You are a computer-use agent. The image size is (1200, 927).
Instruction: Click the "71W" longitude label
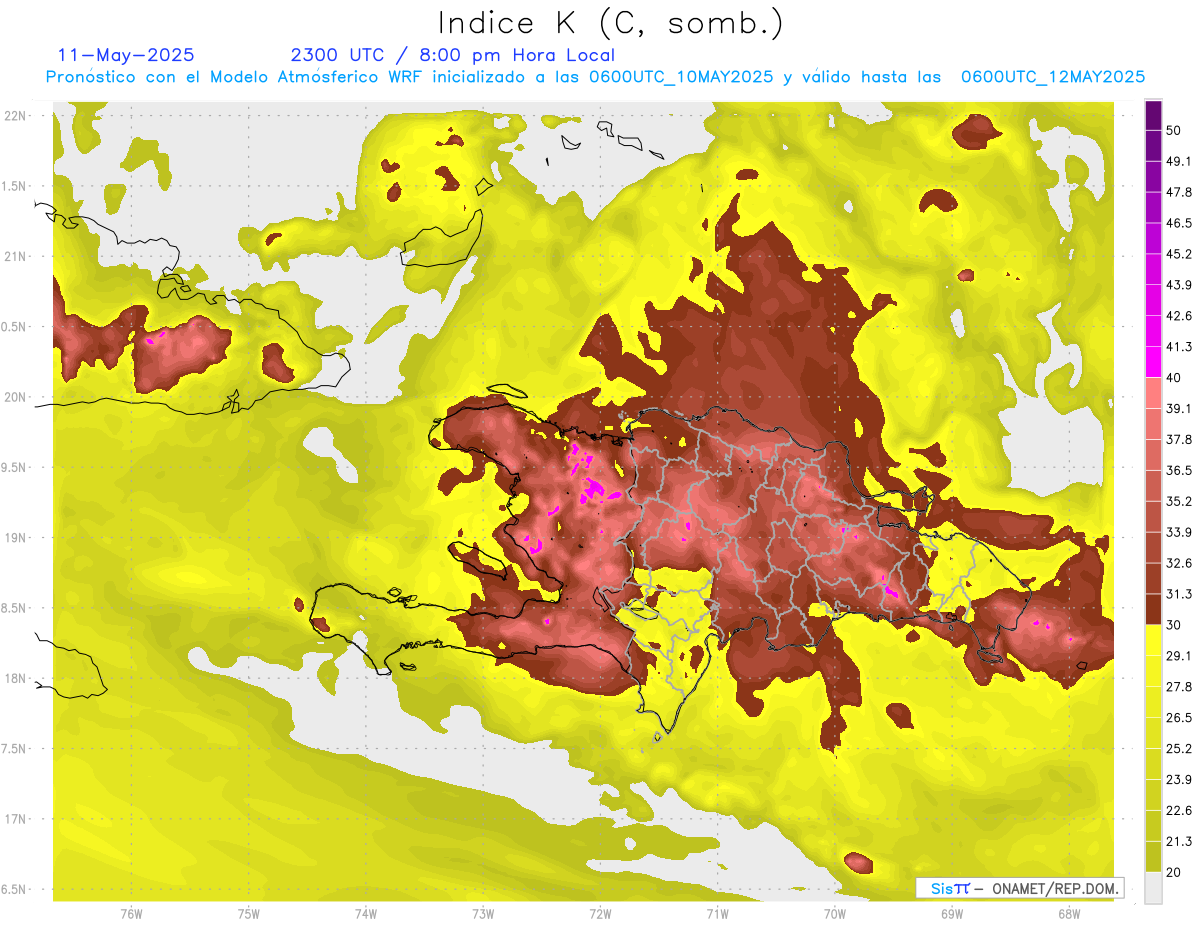click(717, 914)
